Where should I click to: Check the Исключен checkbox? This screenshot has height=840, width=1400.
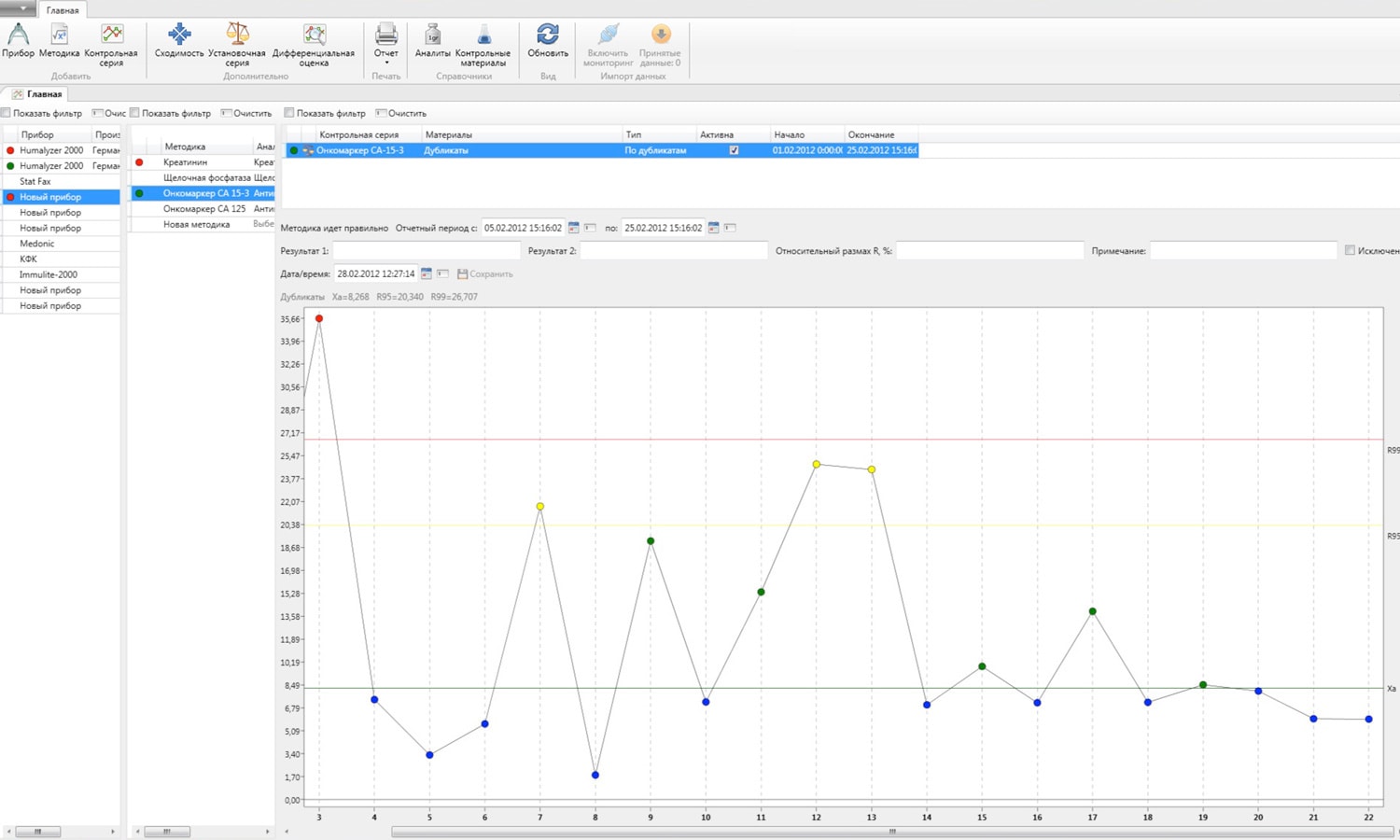pyautogui.click(x=1350, y=250)
